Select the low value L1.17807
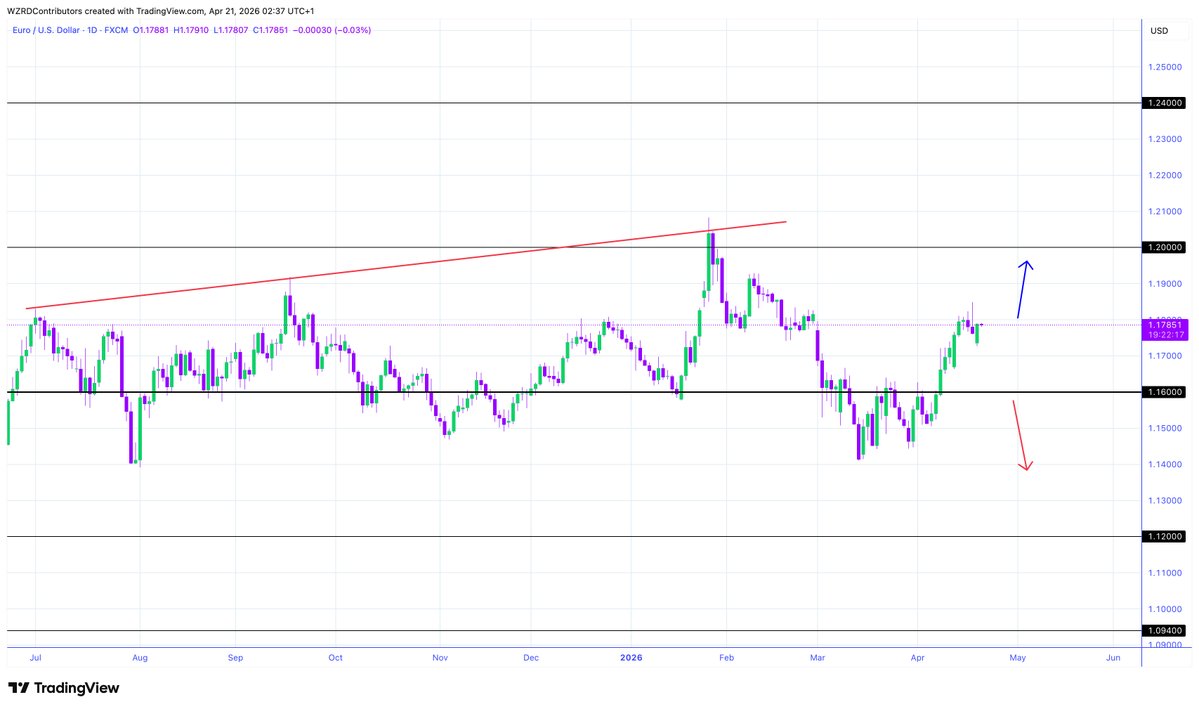Screen dimensions: 1199x709 (231, 31)
